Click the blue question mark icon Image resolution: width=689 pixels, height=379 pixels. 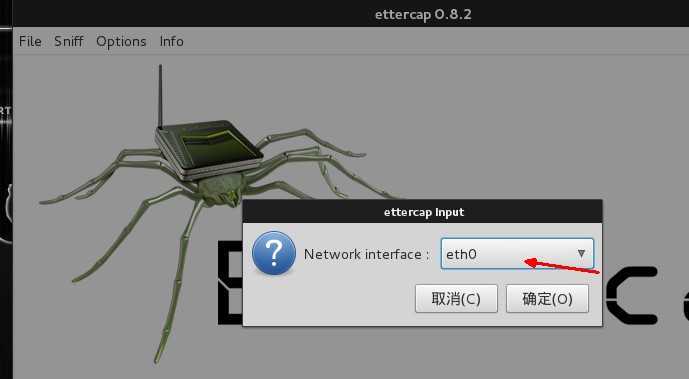pos(274,253)
